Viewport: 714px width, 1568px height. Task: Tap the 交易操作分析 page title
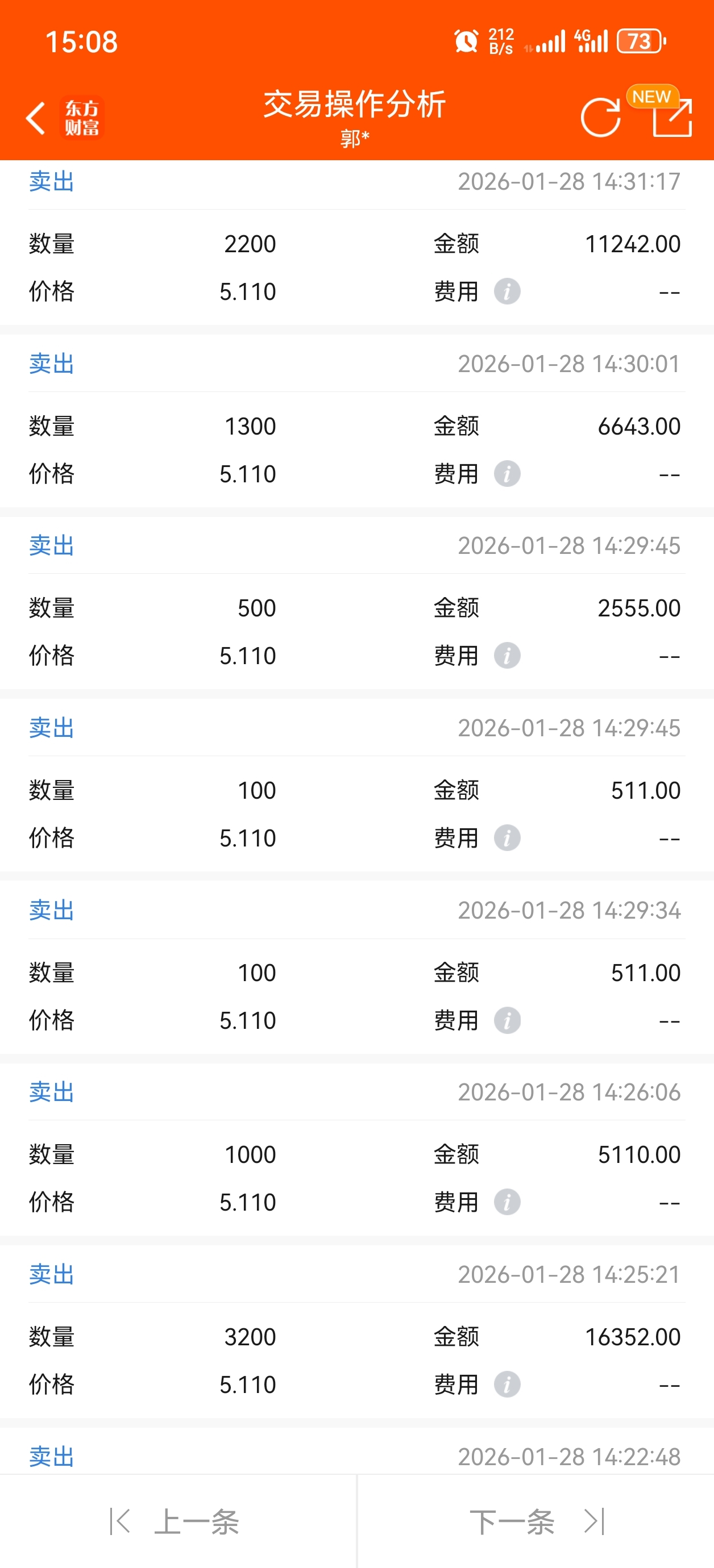pyautogui.click(x=355, y=104)
